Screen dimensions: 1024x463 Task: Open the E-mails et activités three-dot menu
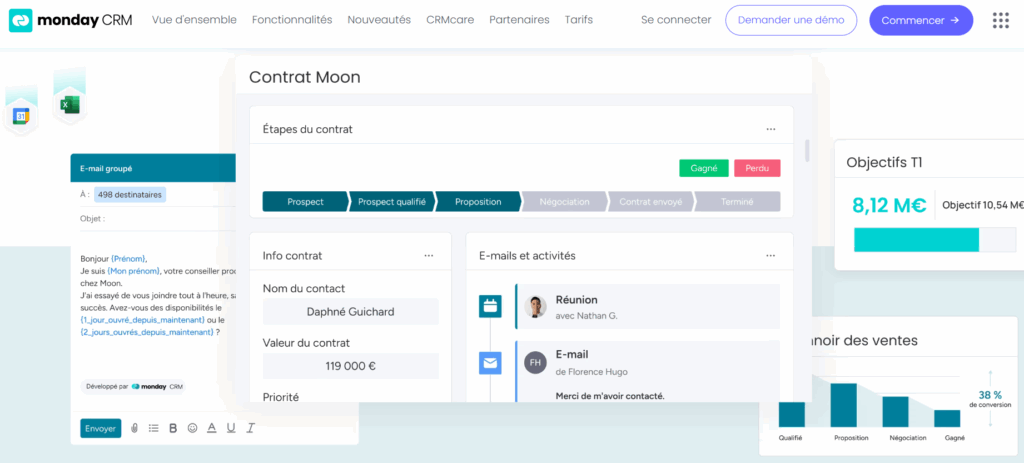point(770,255)
